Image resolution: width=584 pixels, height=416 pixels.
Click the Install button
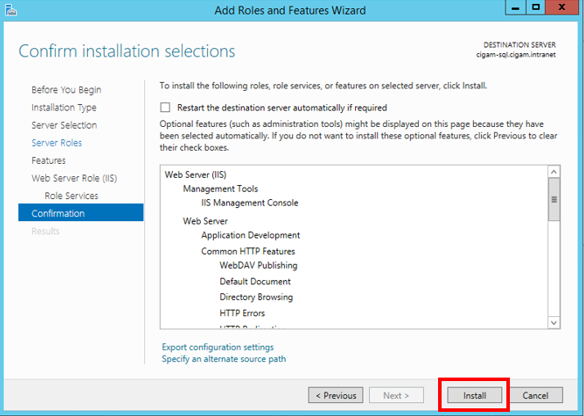[x=474, y=396]
